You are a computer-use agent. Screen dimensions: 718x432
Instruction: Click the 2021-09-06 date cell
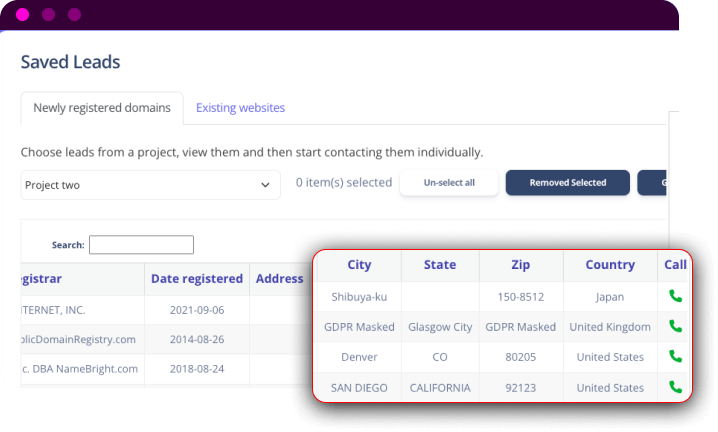click(x=196, y=310)
